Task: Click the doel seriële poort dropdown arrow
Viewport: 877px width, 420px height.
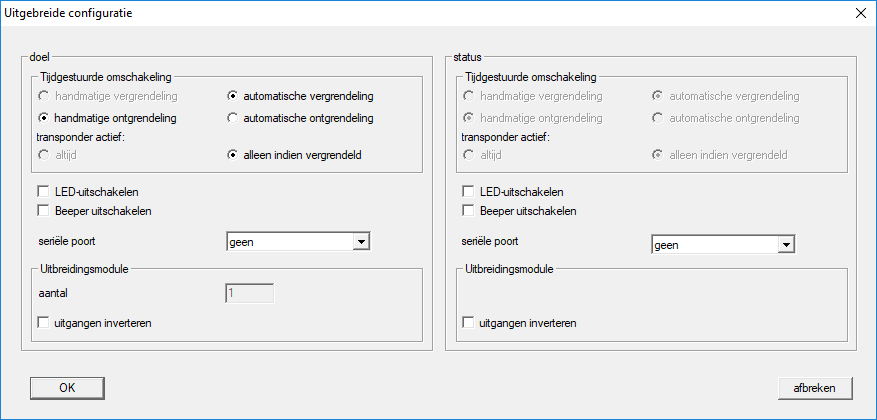Action: 363,241
